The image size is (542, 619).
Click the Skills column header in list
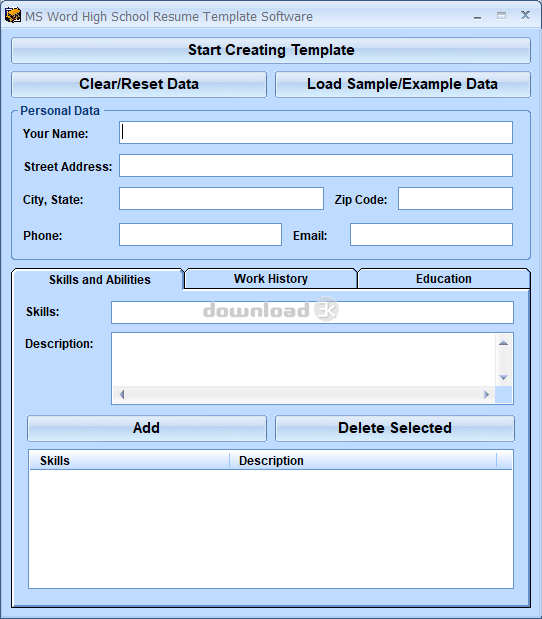coord(129,461)
